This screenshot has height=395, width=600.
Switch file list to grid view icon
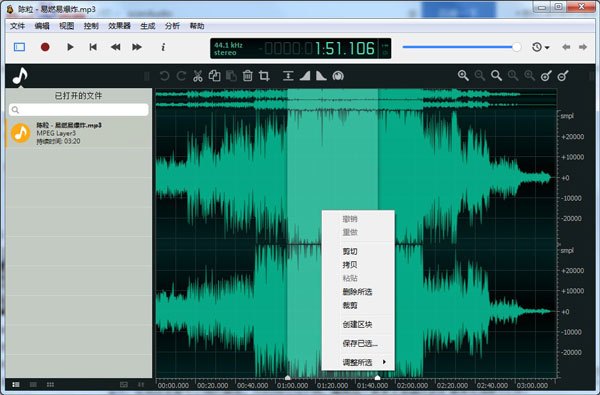click(50, 385)
